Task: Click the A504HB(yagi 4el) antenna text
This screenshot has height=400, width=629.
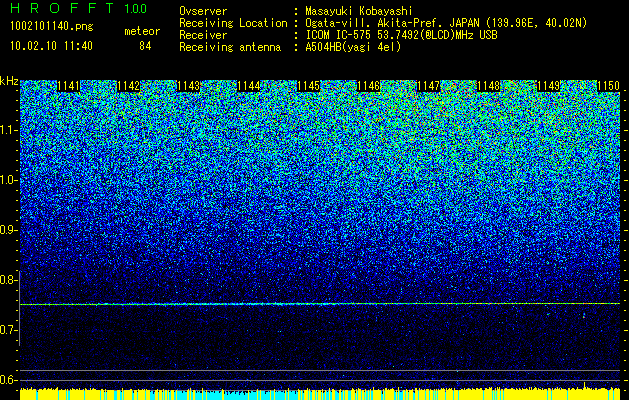Action: click(353, 47)
